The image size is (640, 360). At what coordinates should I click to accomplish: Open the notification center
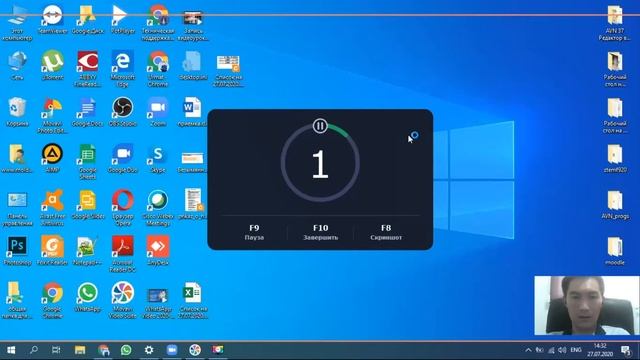(626, 350)
